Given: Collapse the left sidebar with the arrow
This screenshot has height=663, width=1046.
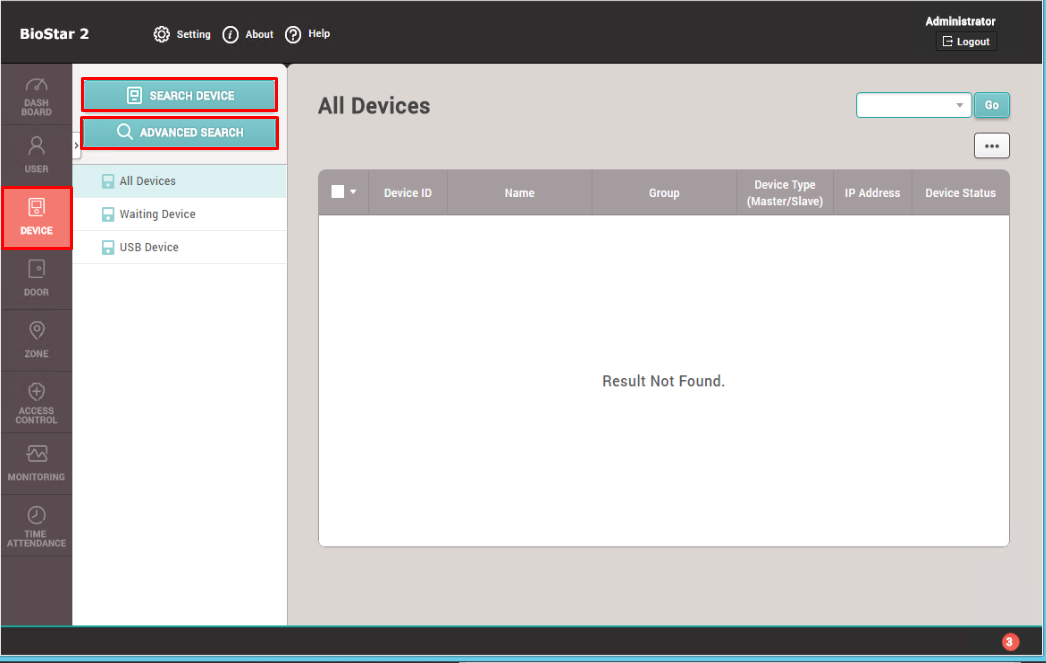Looking at the screenshot, I should click(x=75, y=143).
